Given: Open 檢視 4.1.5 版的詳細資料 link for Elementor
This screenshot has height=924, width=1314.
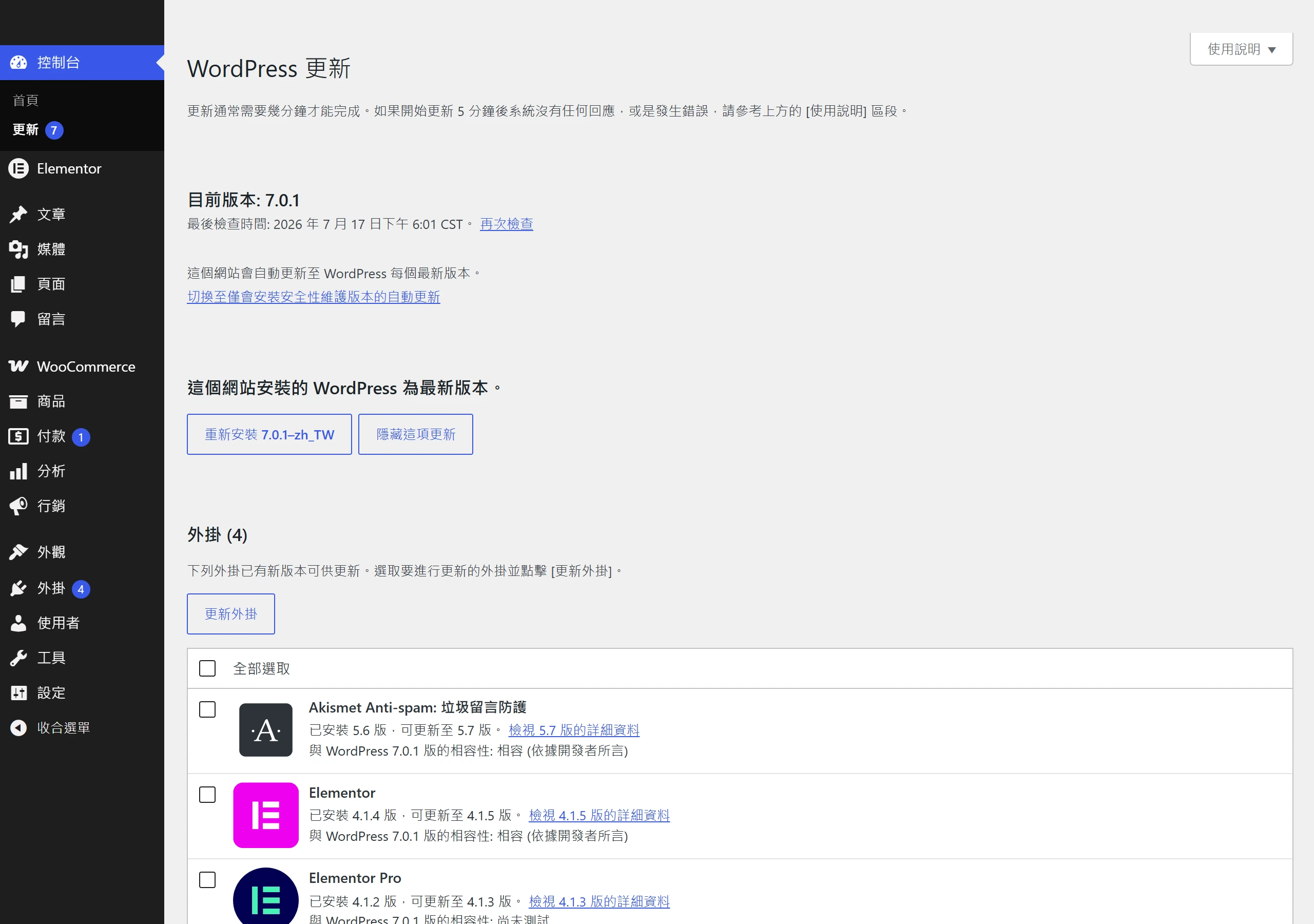Looking at the screenshot, I should point(599,815).
